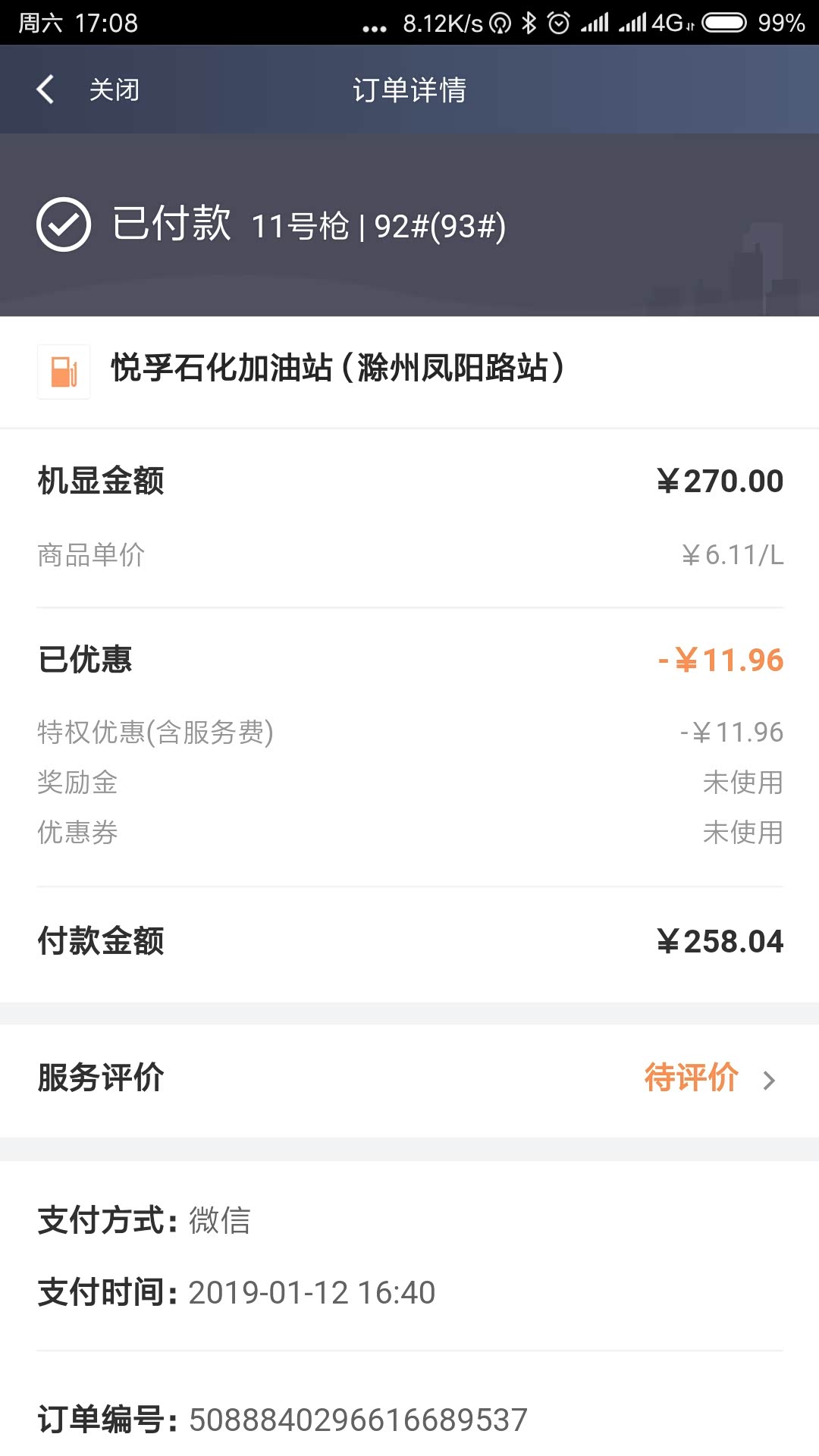819x1456 pixels.
Task: Tap the orange -¥11.96 discount amount
Action: 720,661
